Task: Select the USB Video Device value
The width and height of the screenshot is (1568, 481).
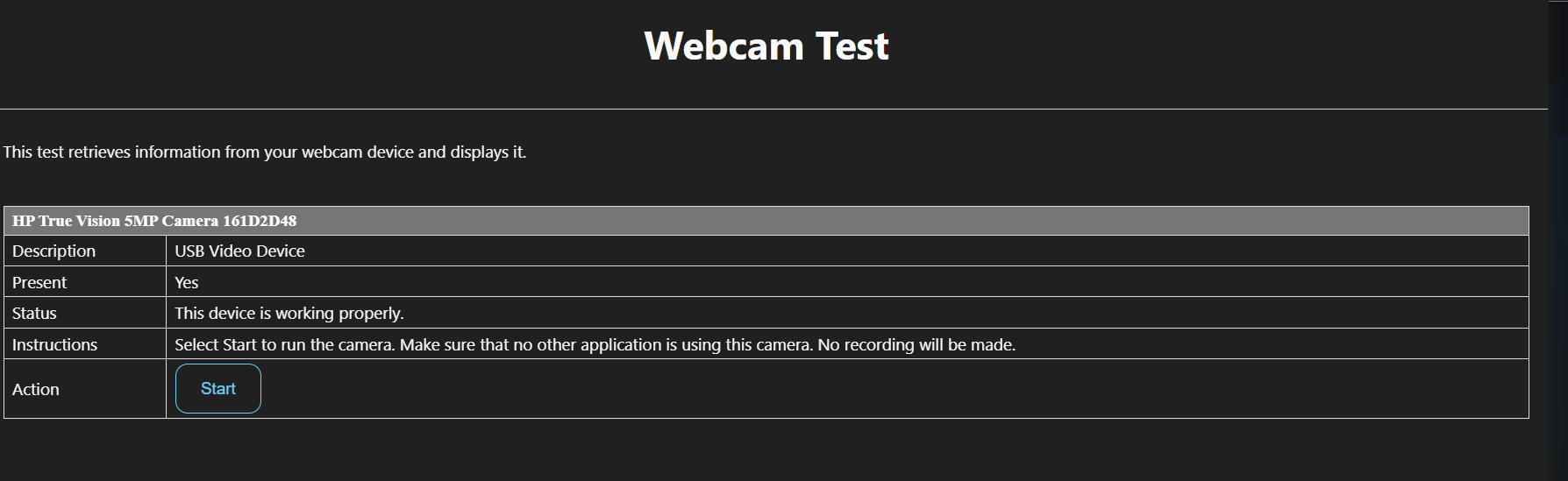Action: (x=239, y=251)
